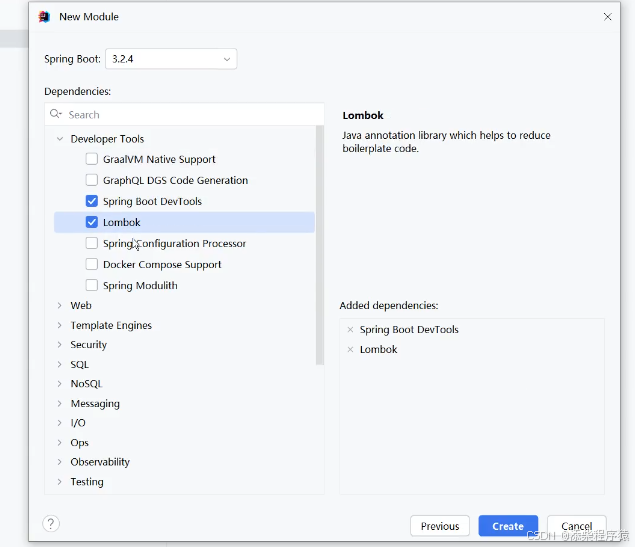This screenshot has height=547, width=635.
Task: Select the Developer Tools category label
Action: coord(107,139)
